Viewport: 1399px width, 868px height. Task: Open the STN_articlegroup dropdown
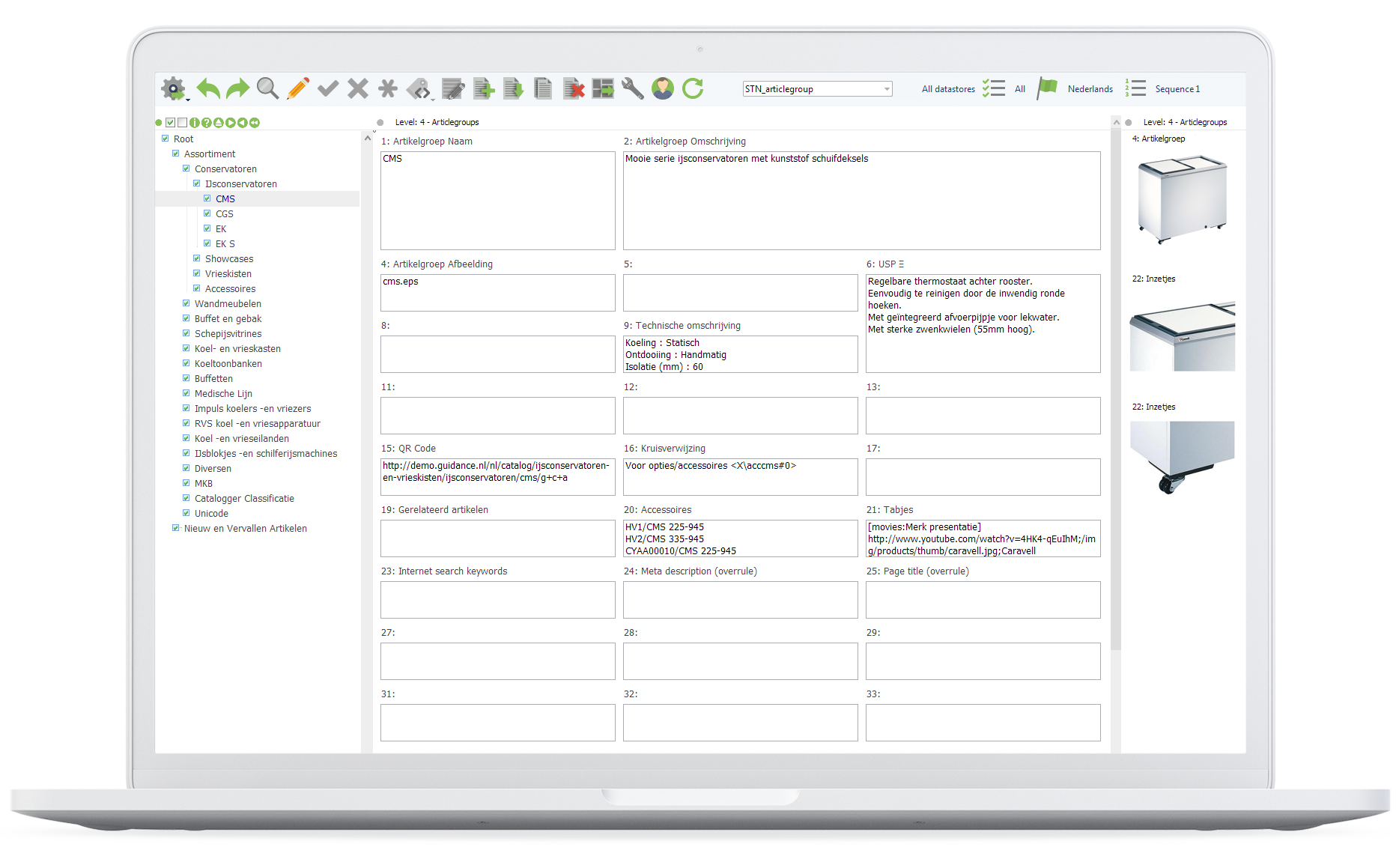(x=885, y=88)
